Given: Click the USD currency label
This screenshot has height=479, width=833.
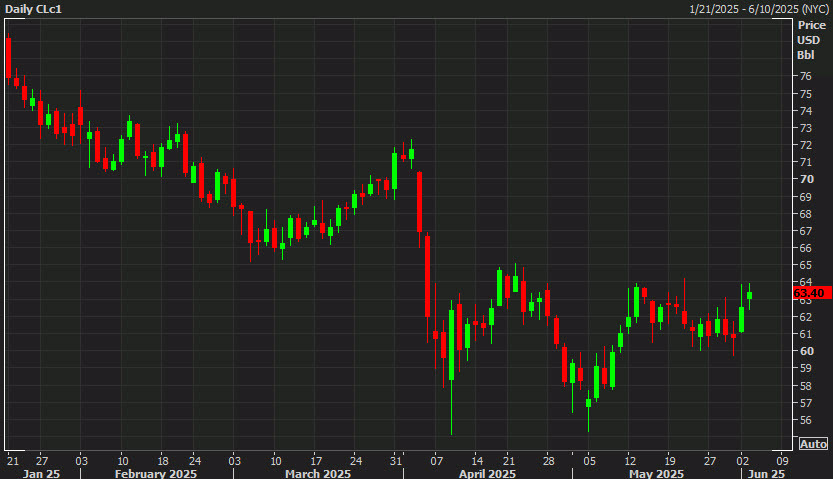Looking at the screenshot, I should coord(809,40).
